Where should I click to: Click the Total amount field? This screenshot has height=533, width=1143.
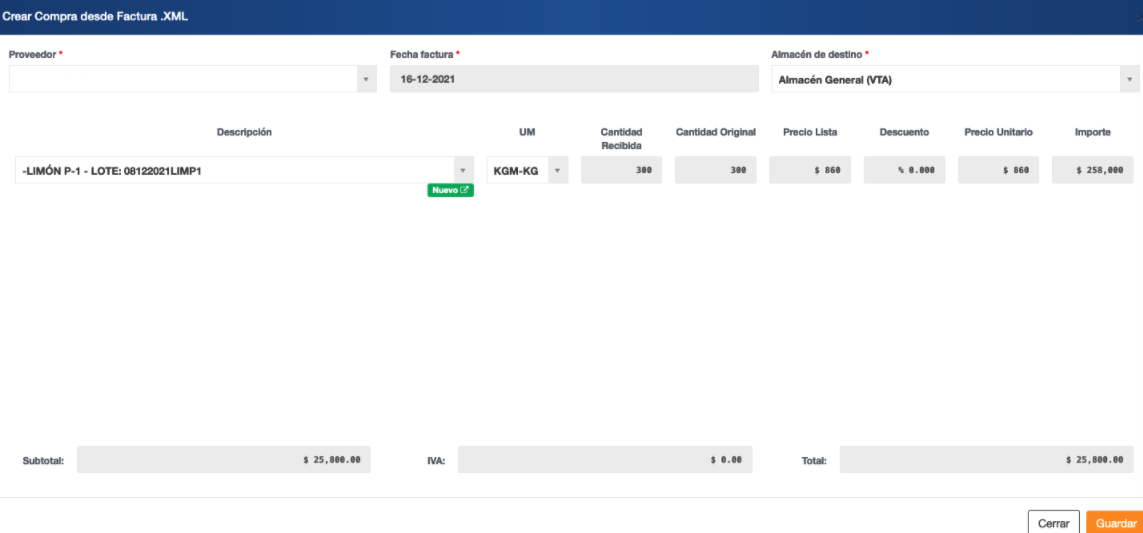tap(986, 460)
